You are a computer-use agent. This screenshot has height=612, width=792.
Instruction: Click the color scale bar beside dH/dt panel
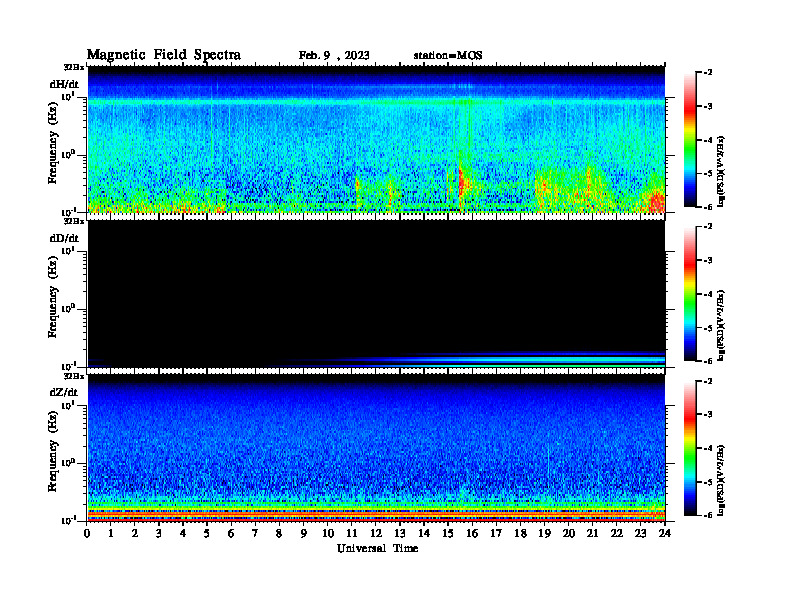pos(690,140)
